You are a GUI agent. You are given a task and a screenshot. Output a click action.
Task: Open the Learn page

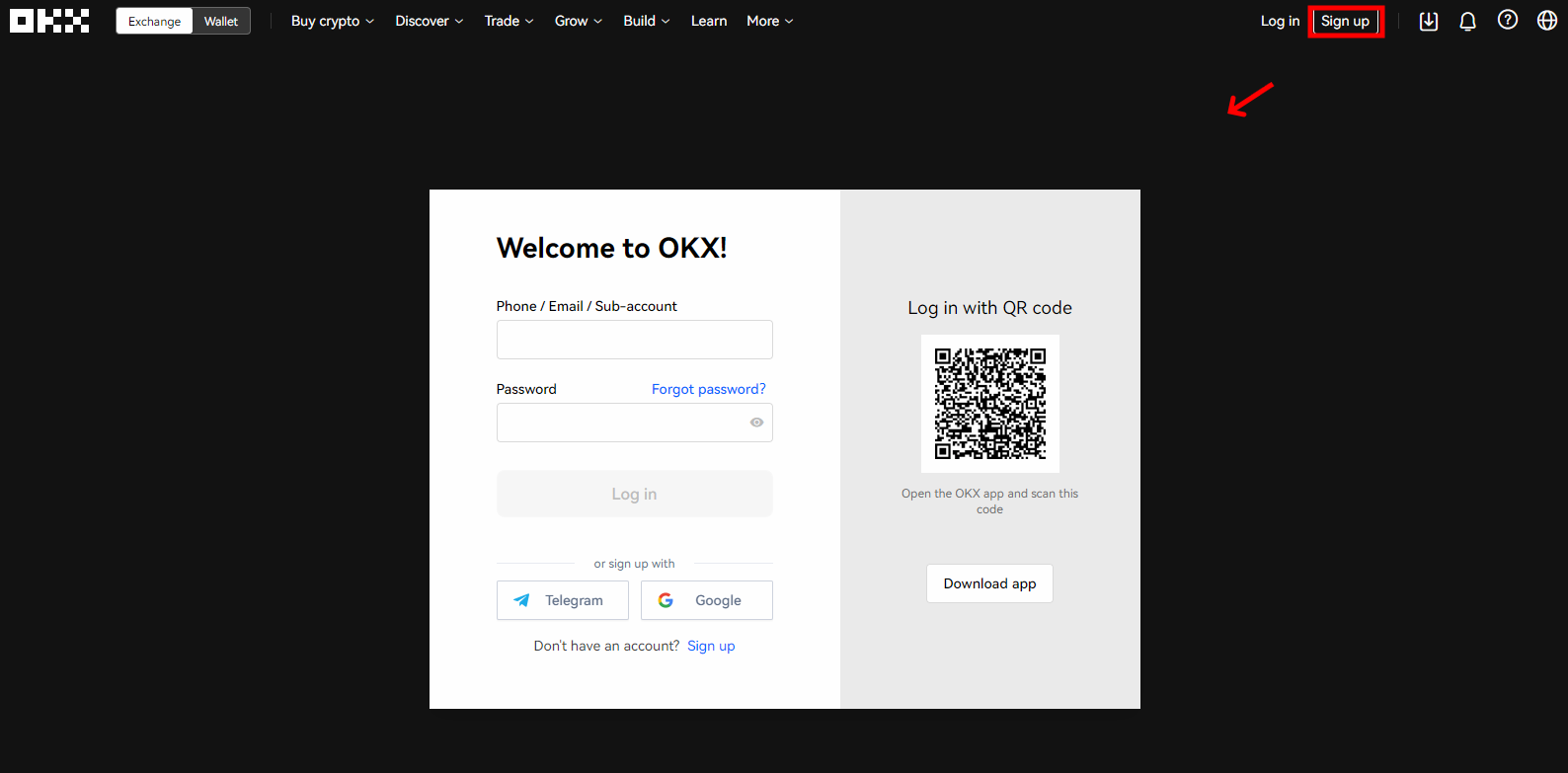[x=709, y=21]
